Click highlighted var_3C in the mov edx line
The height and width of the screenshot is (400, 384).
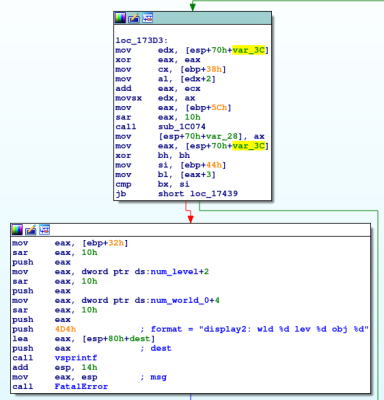[x=249, y=50]
